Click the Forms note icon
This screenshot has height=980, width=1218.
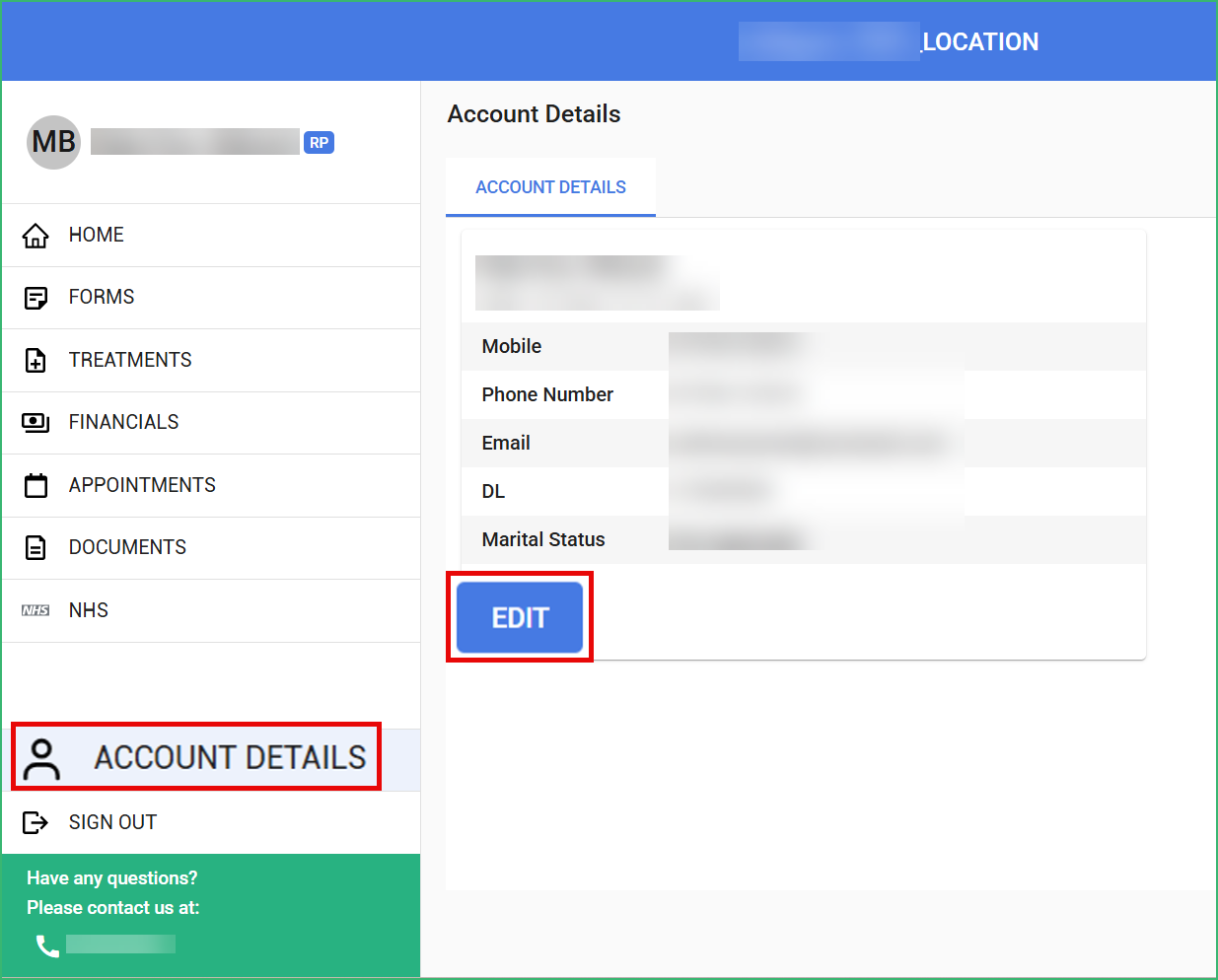coord(36,298)
